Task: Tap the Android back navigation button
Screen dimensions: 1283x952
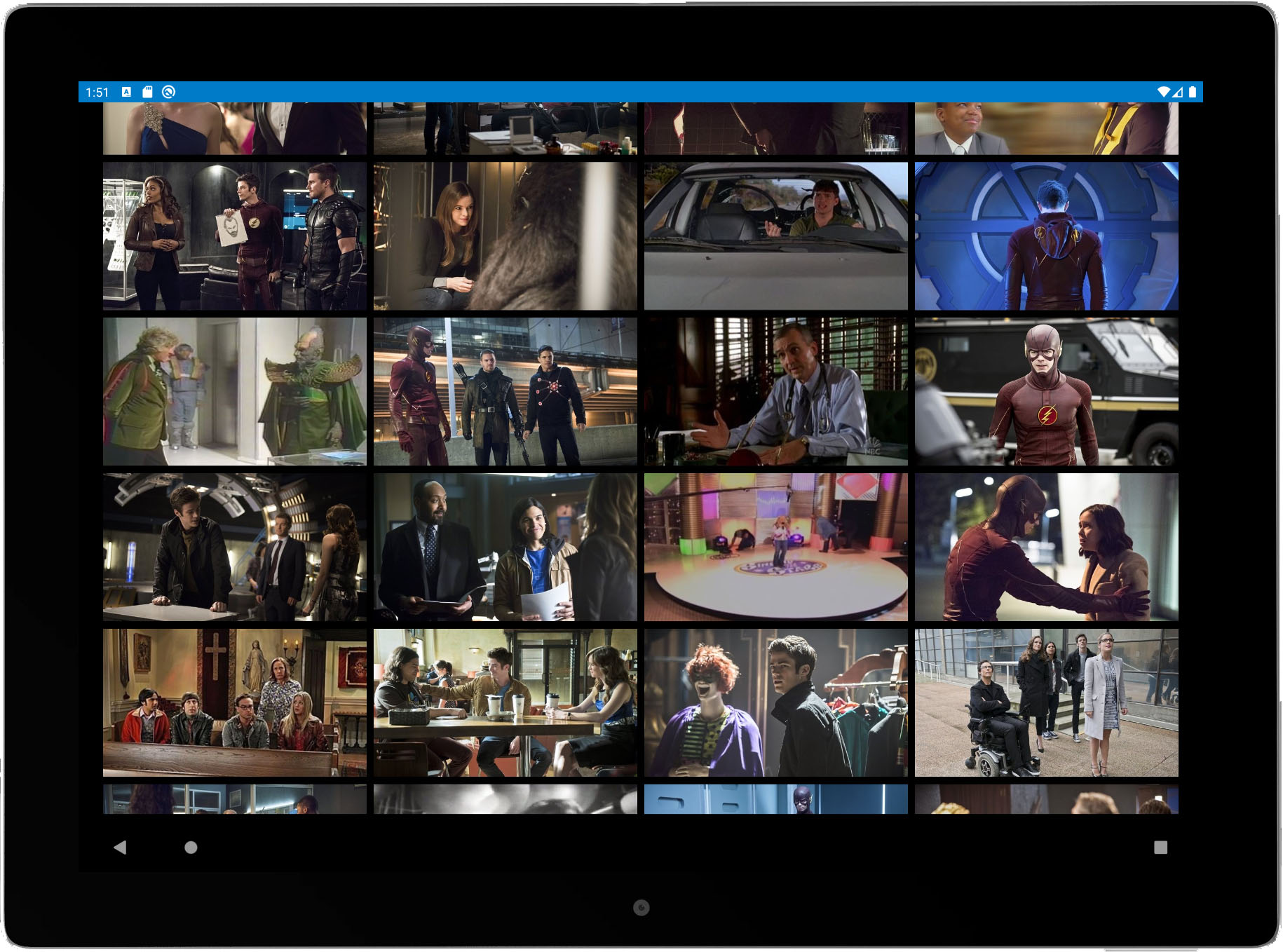Action: 120,847
